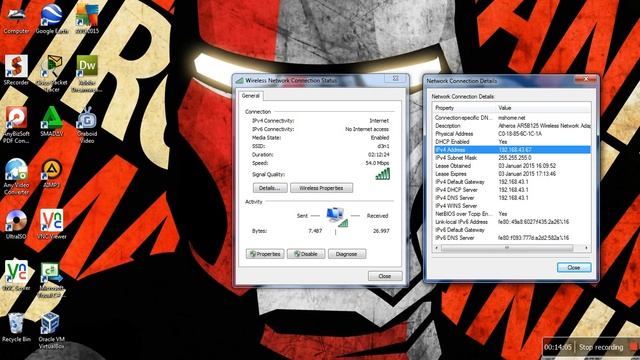Select the General tab

pyautogui.click(x=251, y=96)
